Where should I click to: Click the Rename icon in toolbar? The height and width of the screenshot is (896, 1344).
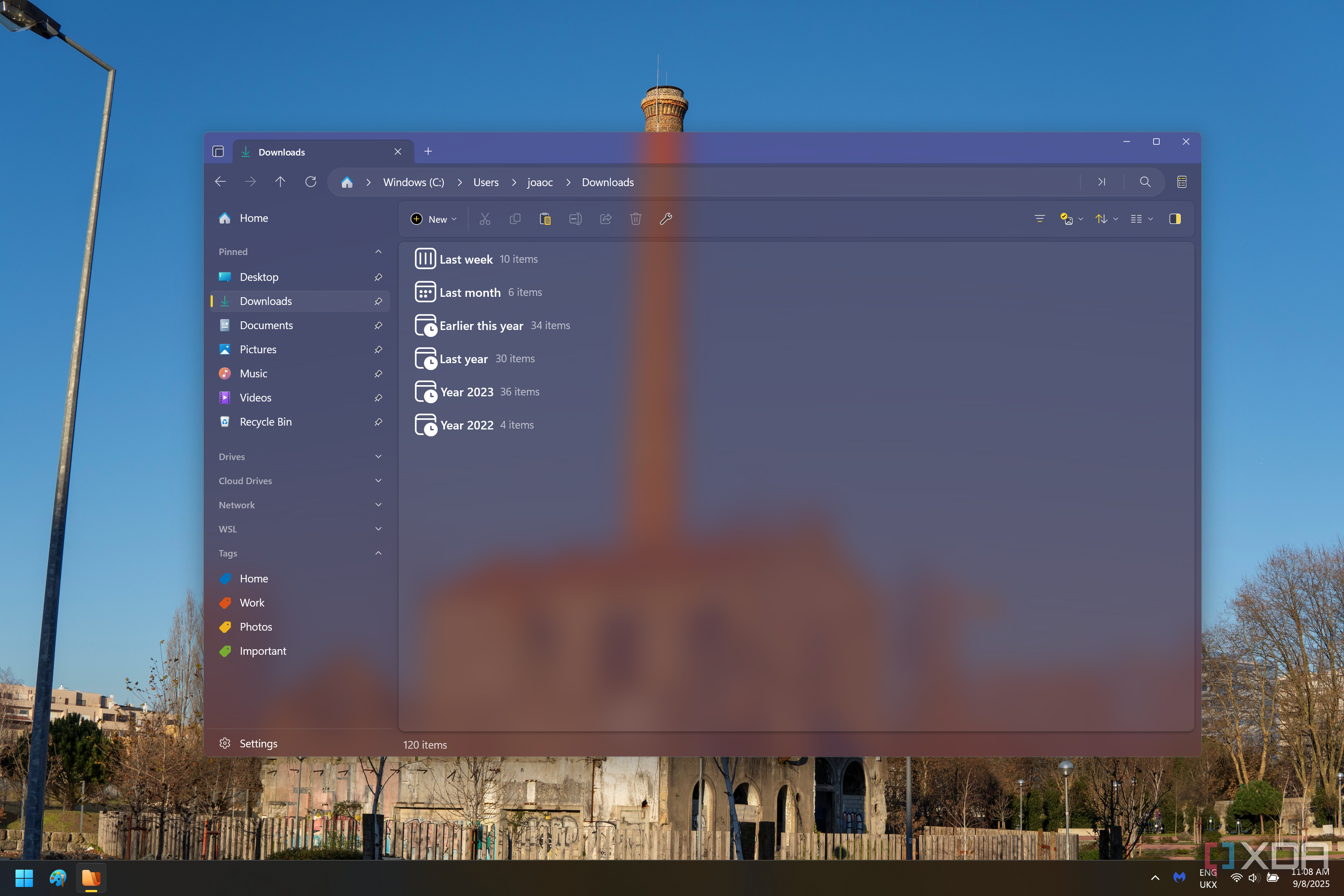click(x=576, y=219)
